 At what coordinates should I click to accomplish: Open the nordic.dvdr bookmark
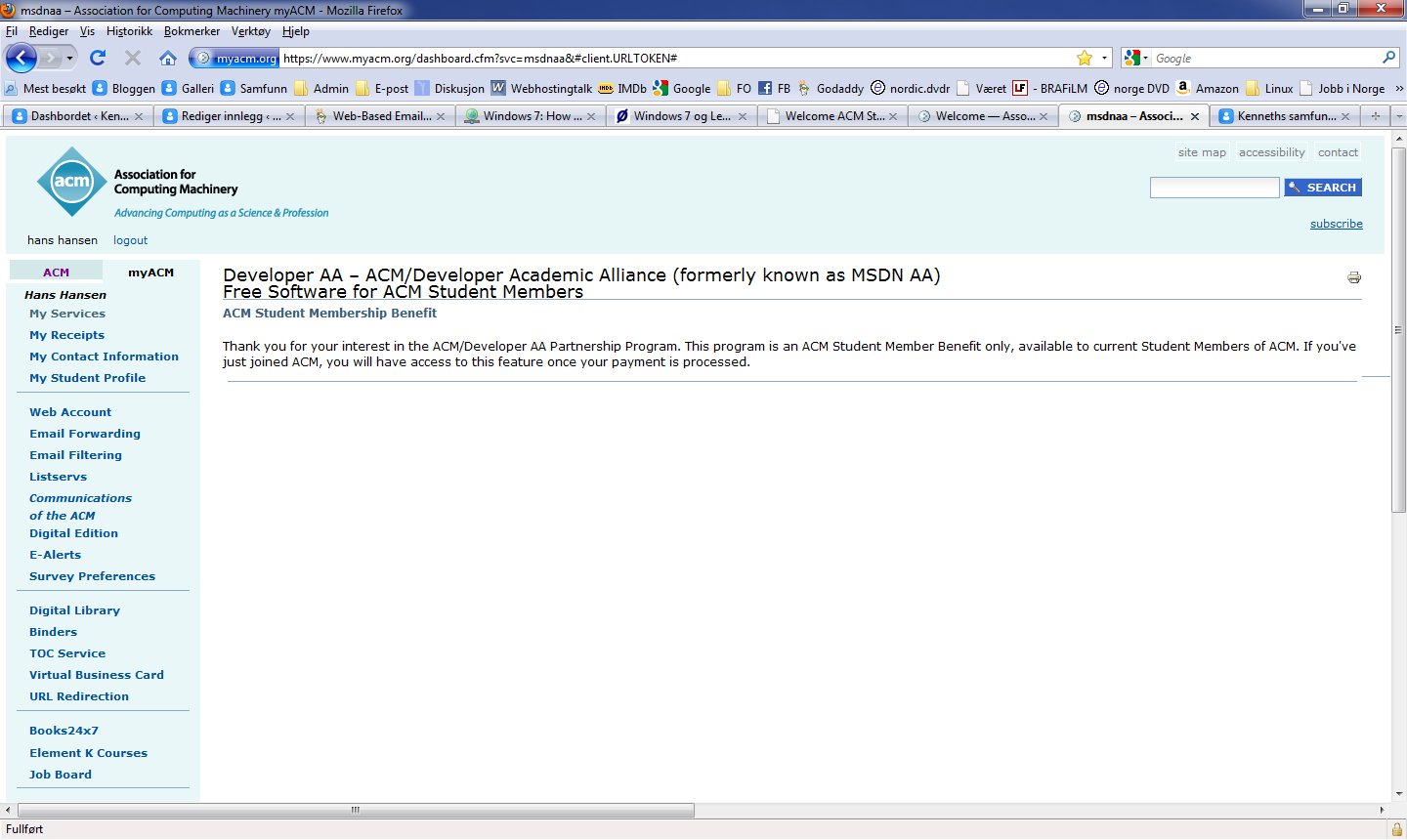(910, 88)
